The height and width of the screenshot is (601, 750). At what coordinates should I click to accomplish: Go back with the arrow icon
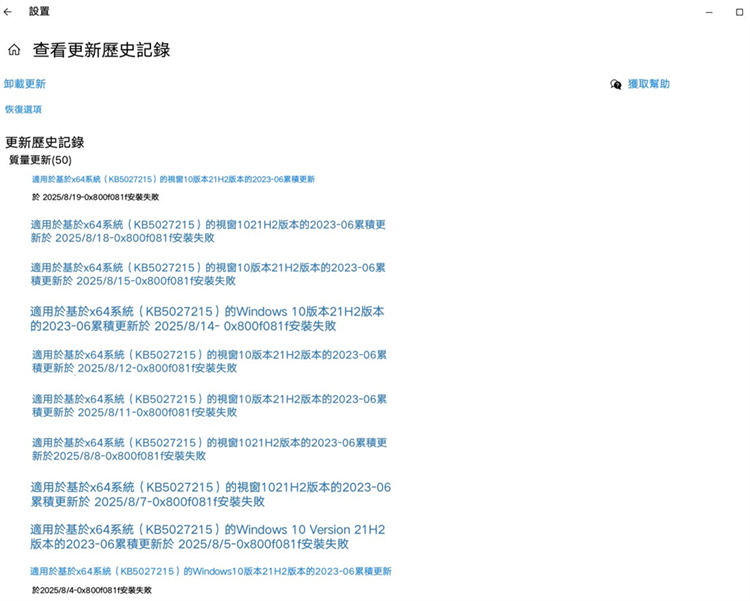tap(8, 12)
